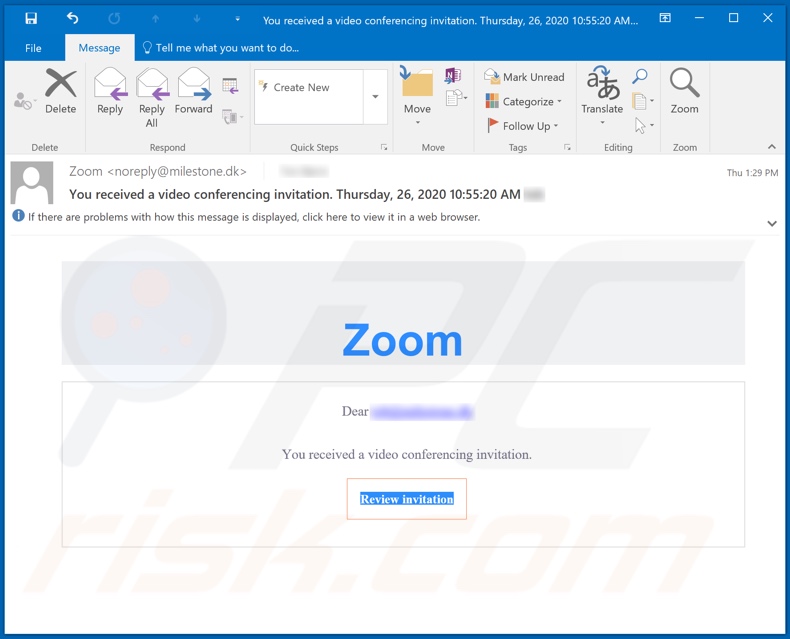790x639 pixels.
Task: Open the Quick Steps dialog launcher
Action: pyautogui.click(x=384, y=147)
